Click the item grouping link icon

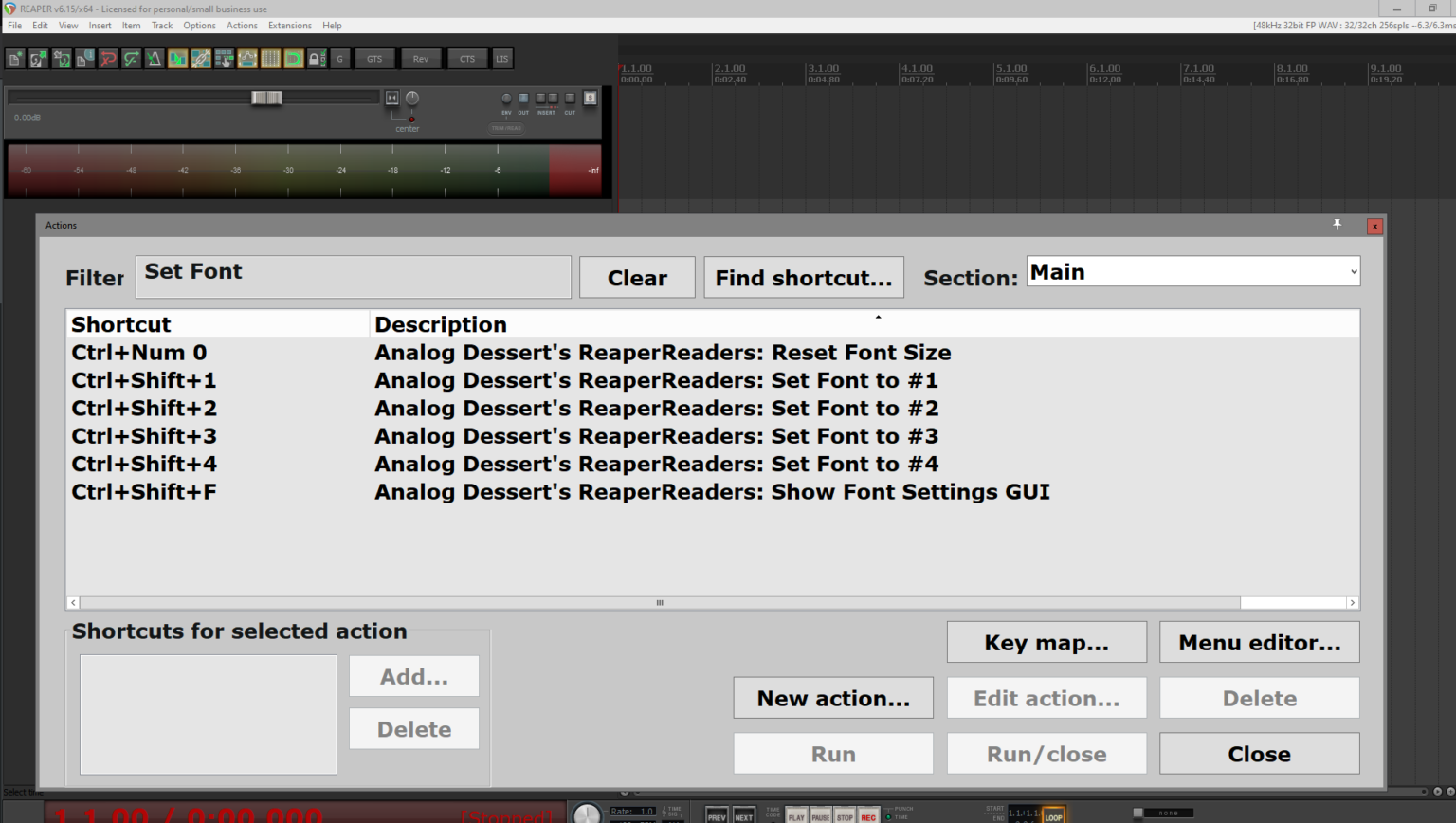(200, 59)
